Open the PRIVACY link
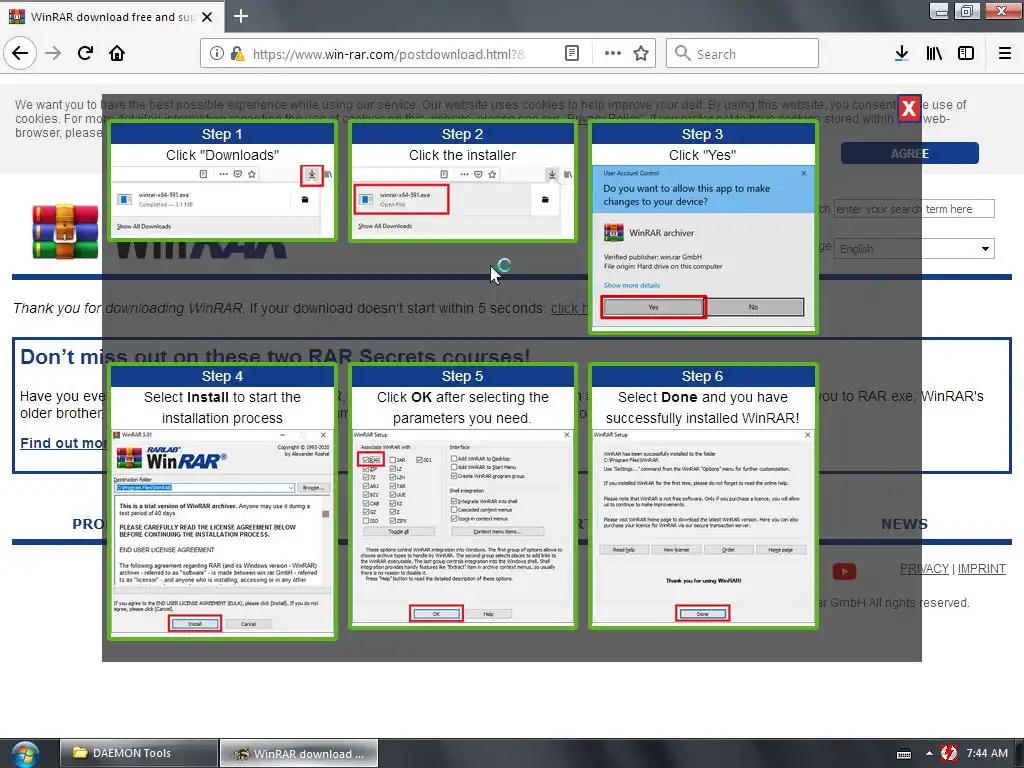Screen dimensions: 1024x768 (924, 569)
